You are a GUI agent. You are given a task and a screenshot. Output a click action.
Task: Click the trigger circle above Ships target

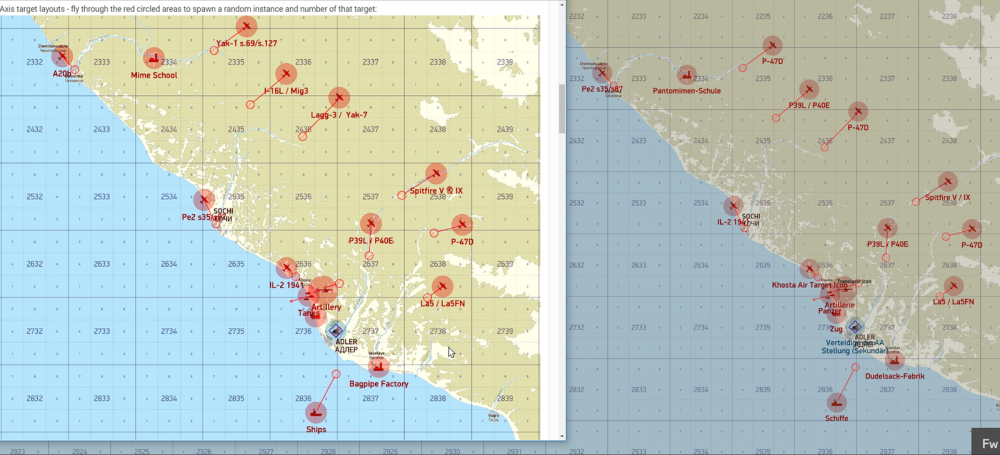coord(336,374)
